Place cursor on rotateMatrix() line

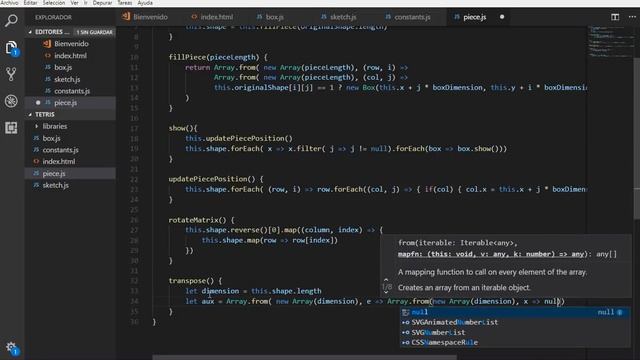(201, 220)
